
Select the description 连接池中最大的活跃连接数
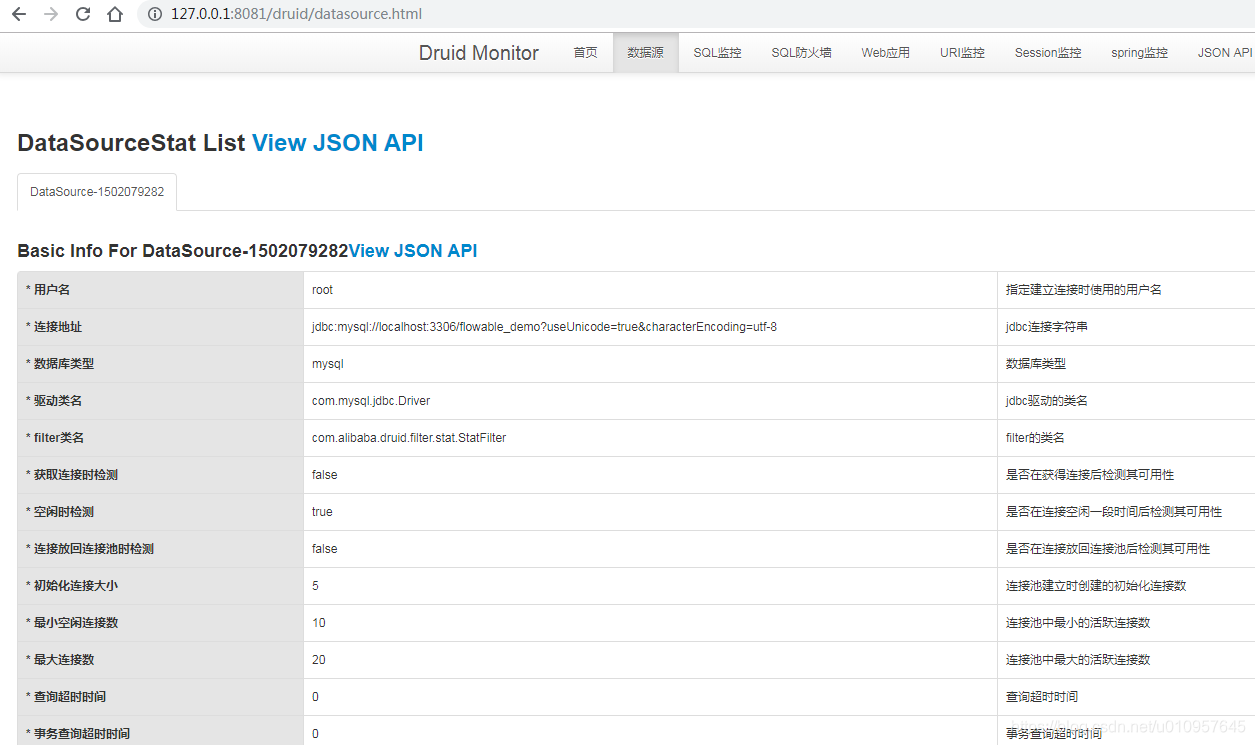(1078, 660)
